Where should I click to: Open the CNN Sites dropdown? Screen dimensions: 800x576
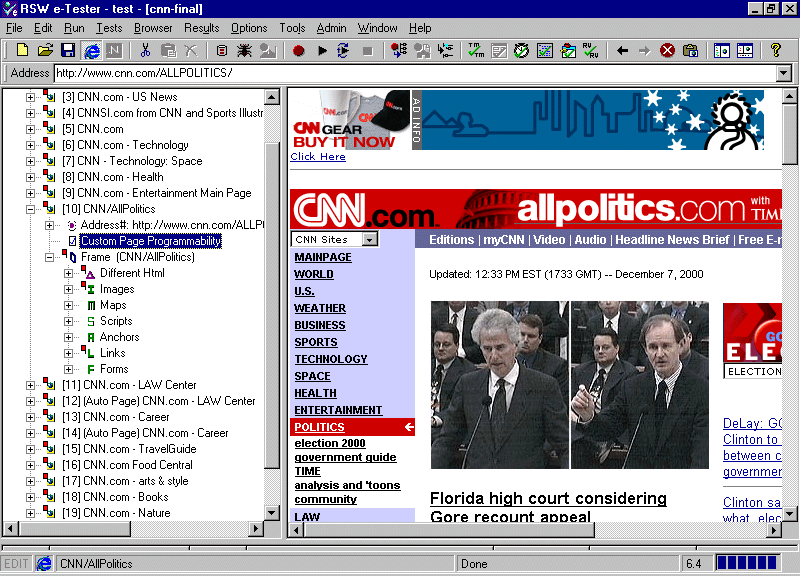[x=369, y=240]
